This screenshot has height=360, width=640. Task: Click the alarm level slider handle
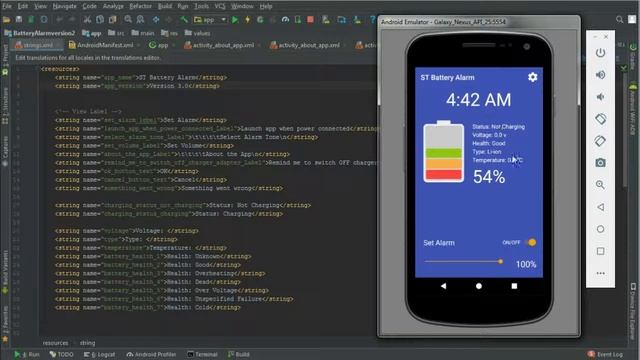[x=500, y=262]
